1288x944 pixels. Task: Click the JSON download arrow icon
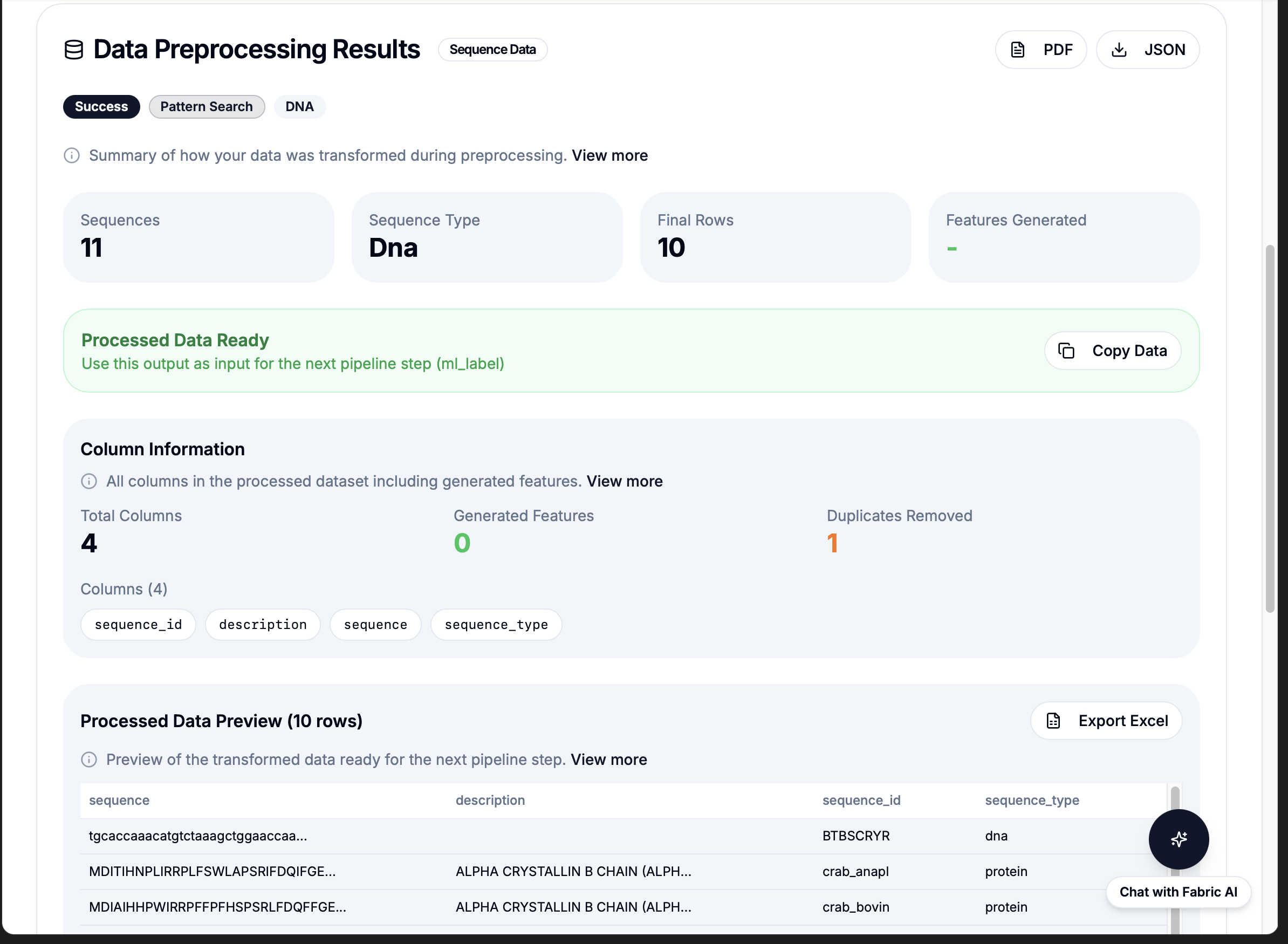coord(1119,50)
